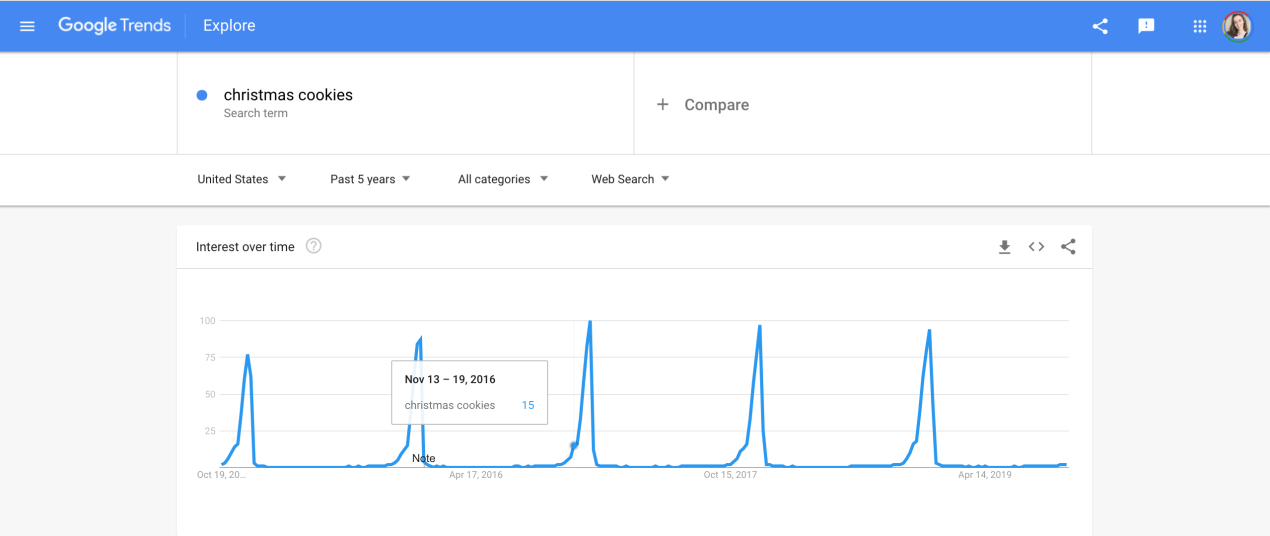Image resolution: width=1270 pixels, height=536 pixels.
Task: Click the chart peak reaching 100
Action: coord(590,322)
